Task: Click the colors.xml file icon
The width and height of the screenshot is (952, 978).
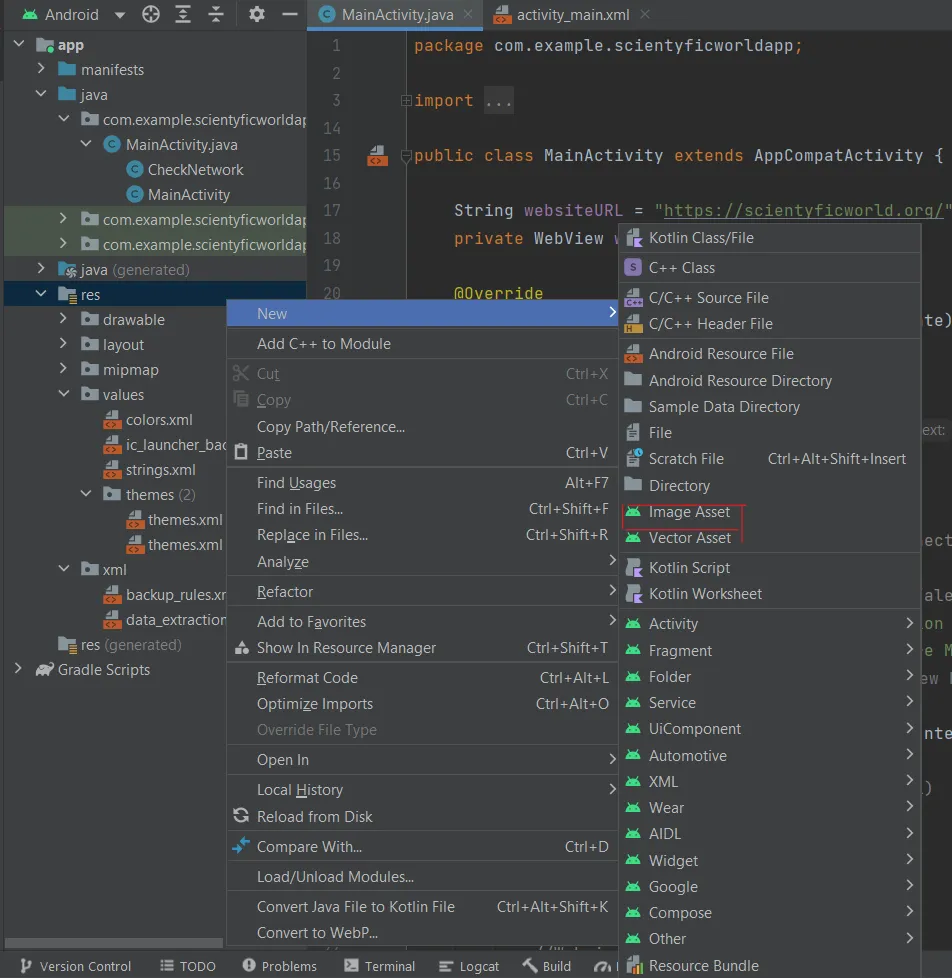Action: tap(112, 419)
